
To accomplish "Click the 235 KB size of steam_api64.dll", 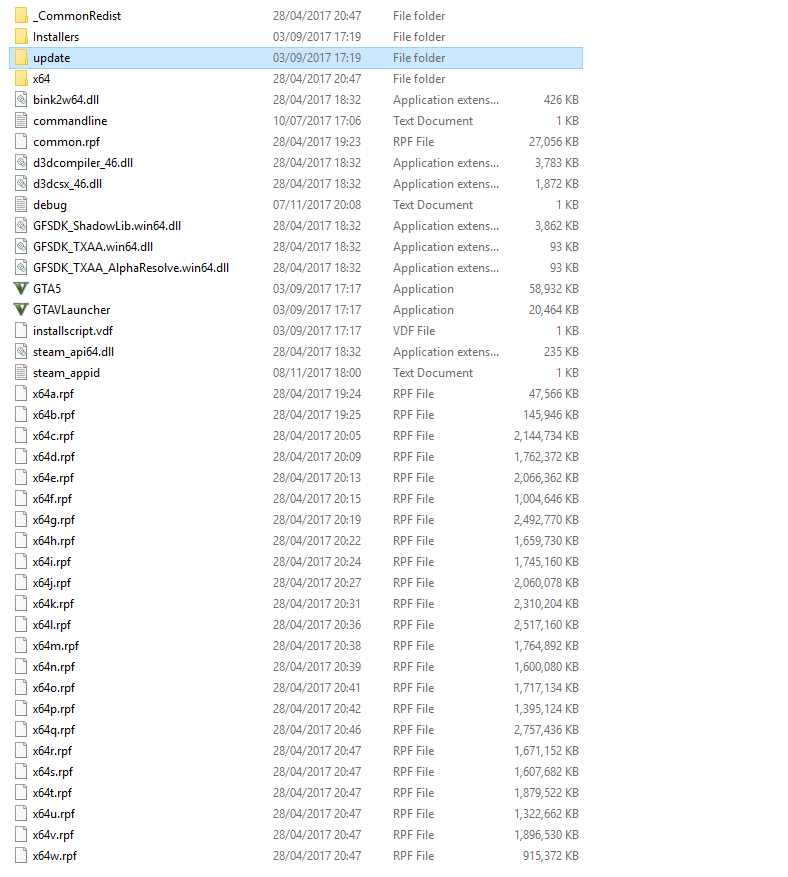I will (561, 352).
